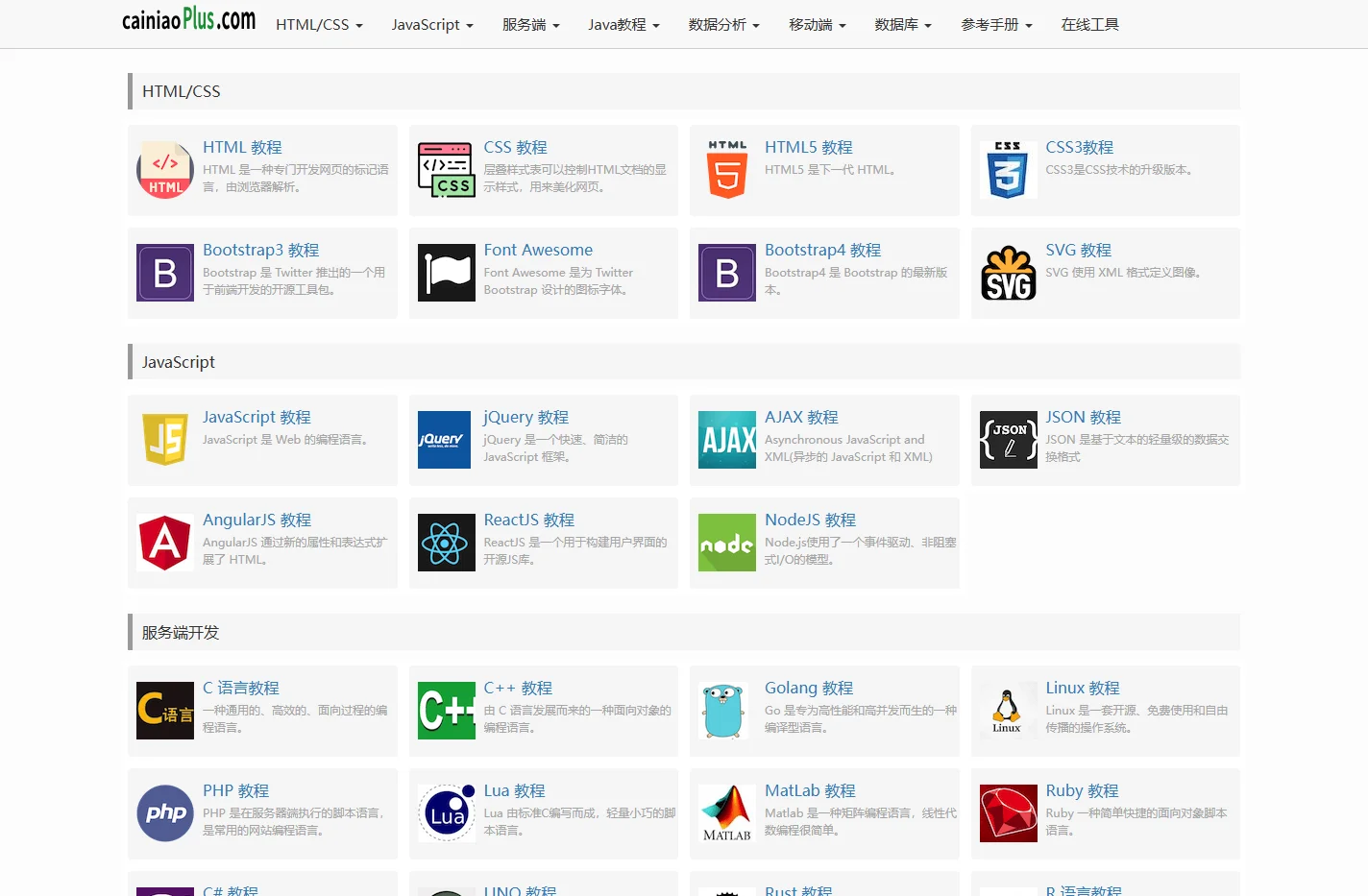Open the C 语言教程 link

240,688
